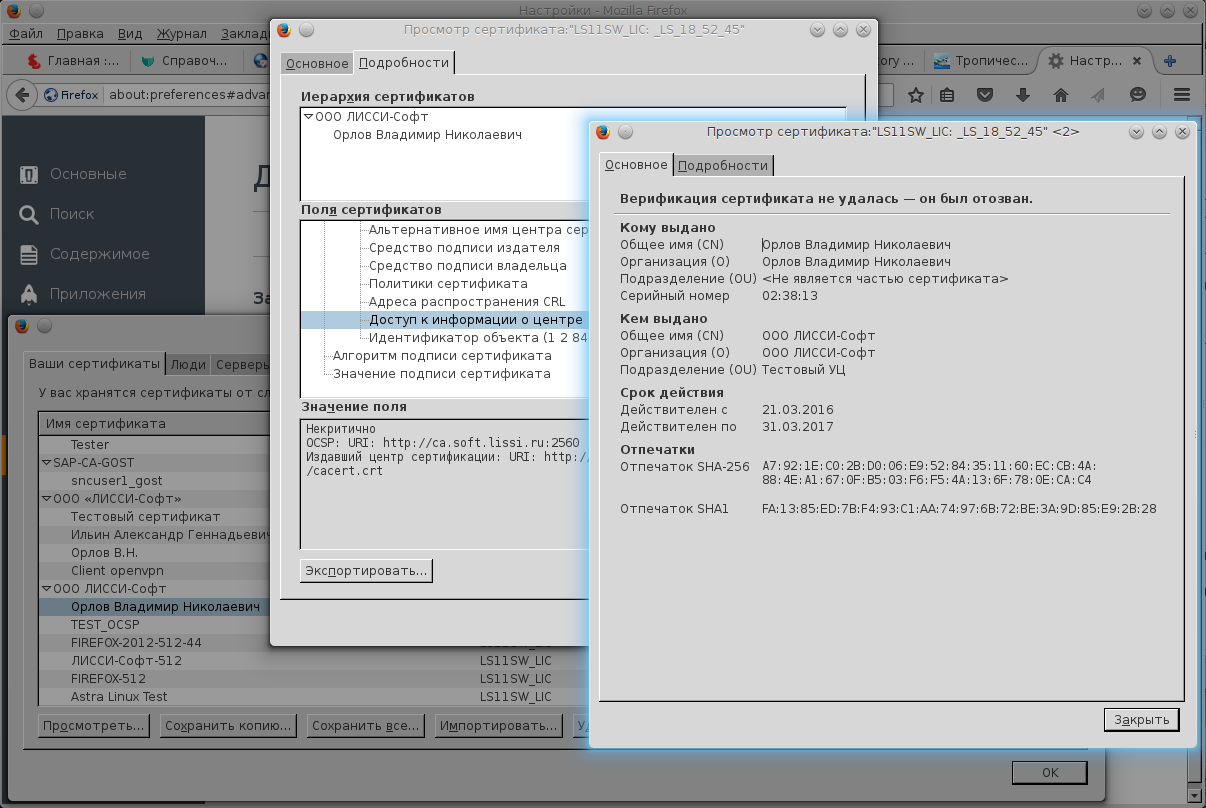Select Astra Linux Test certificate row
The image size is (1206, 808).
point(119,697)
